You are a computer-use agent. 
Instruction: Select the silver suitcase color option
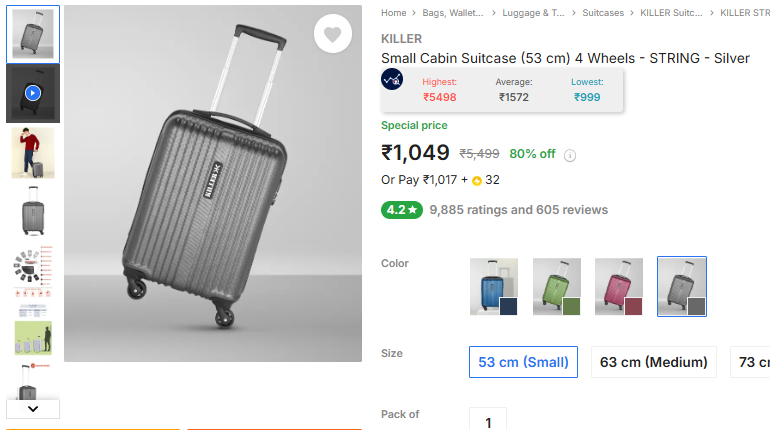click(682, 287)
